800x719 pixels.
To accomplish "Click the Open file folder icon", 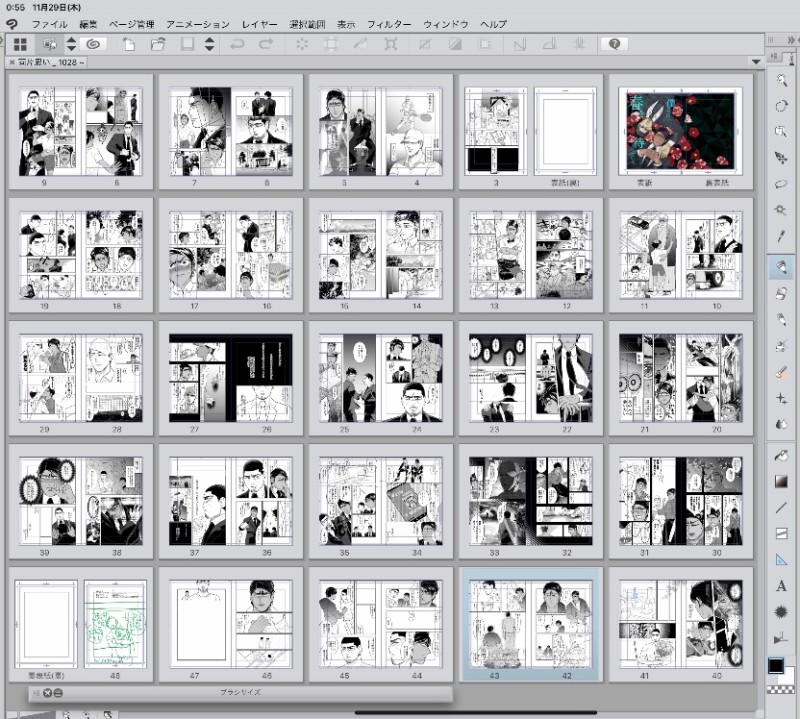I will [x=158, y=44].
